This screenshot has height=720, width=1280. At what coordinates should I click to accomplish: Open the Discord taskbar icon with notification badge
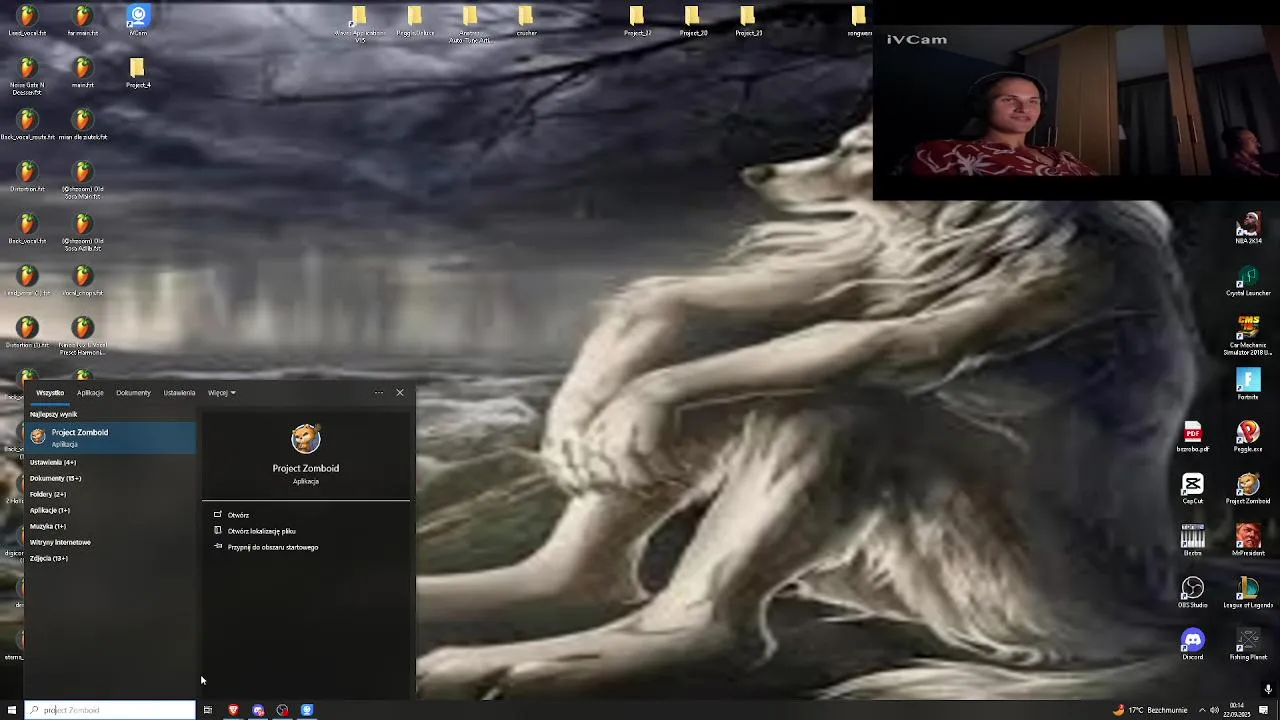pos(258,710)
